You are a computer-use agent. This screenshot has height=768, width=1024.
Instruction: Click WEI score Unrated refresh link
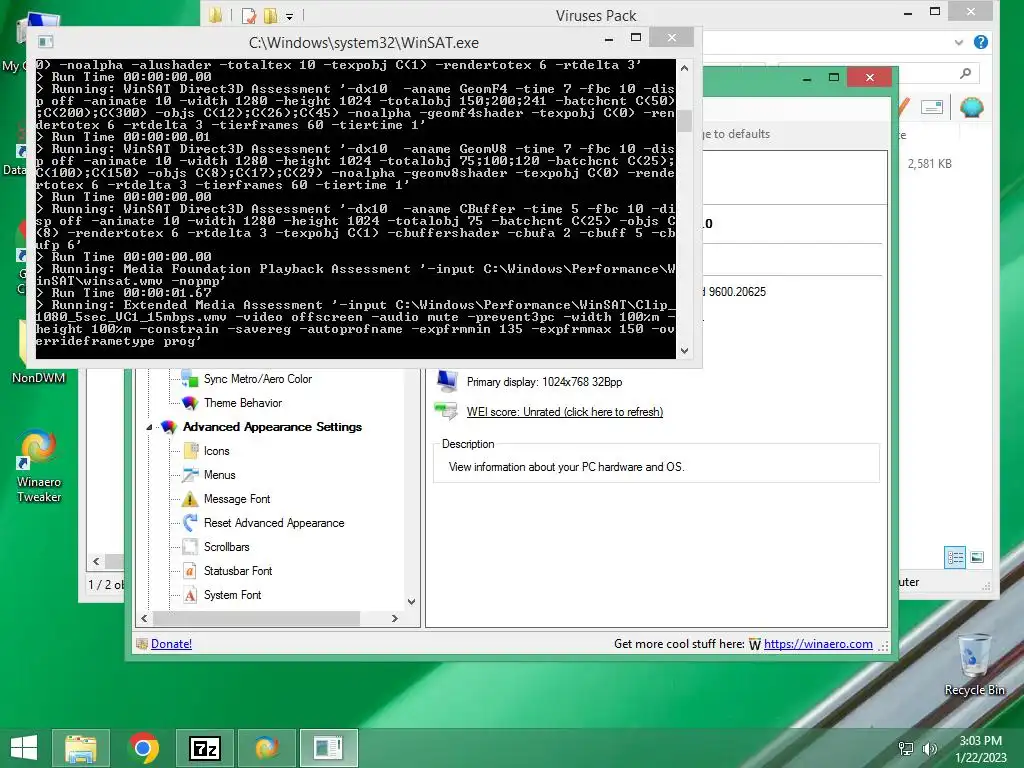tap(564, 412)
